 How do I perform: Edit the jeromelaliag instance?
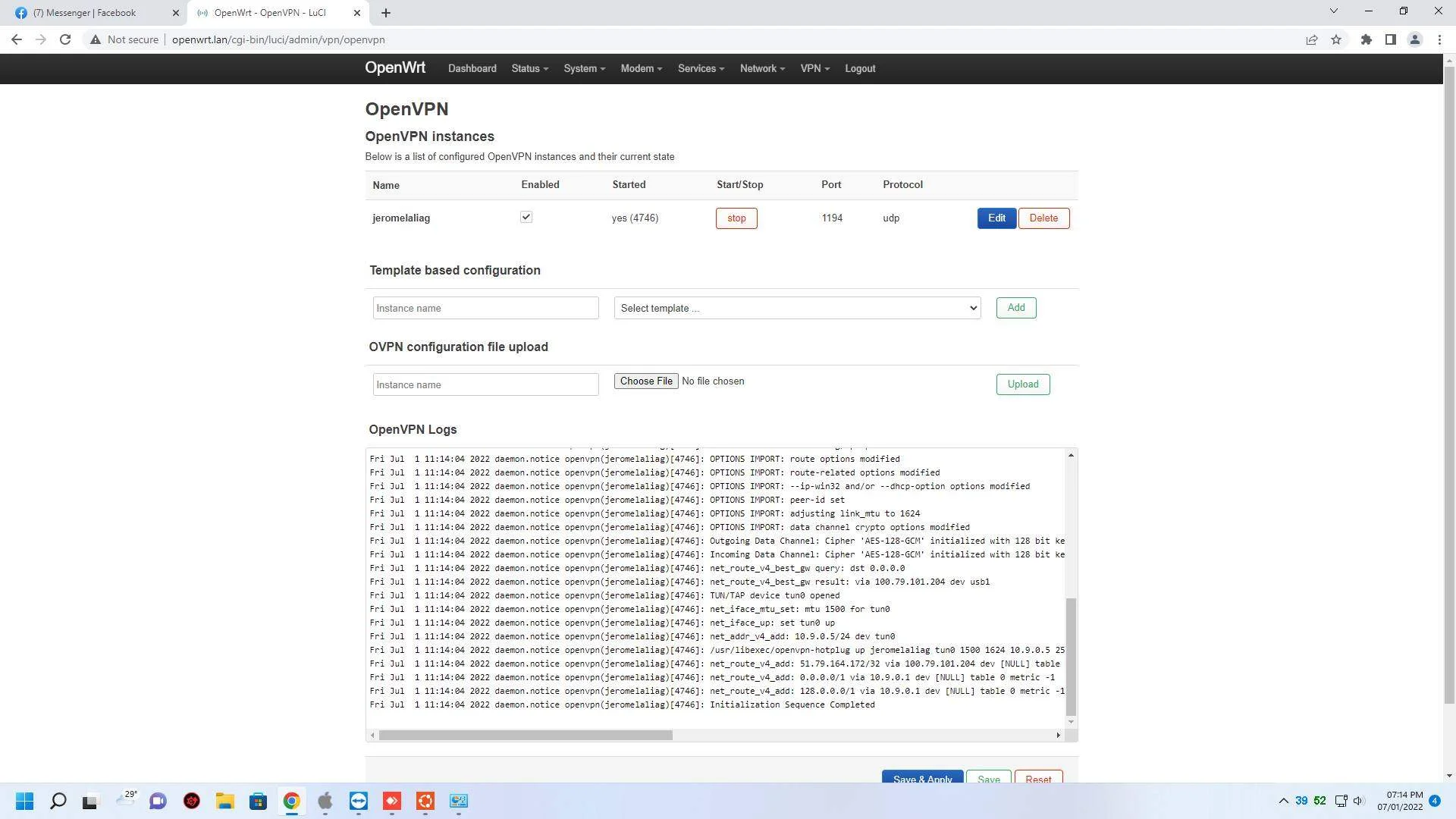tap(996, 218)
